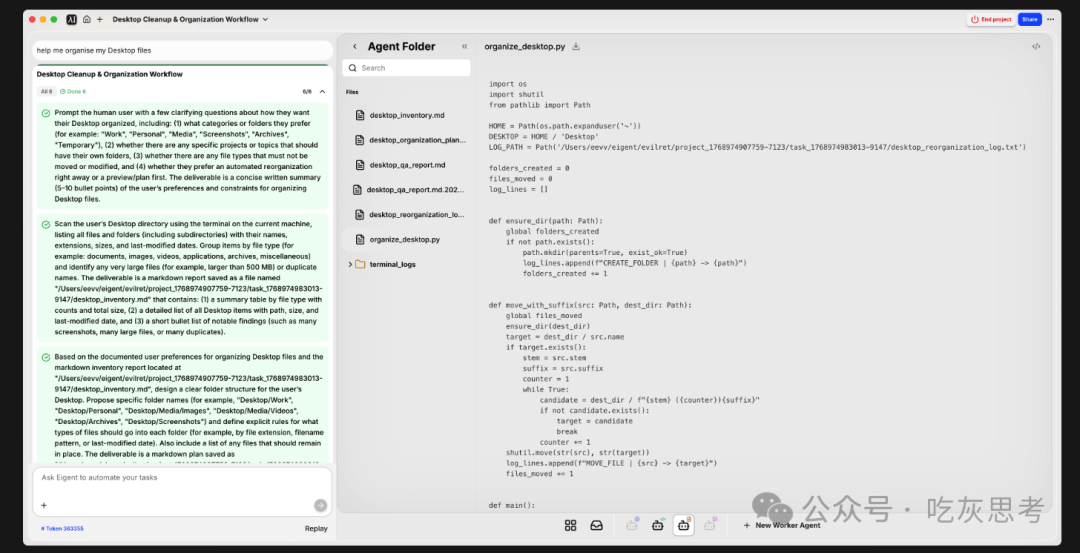Screen dimensions: 1080x553
Task: Click the send arrow button in chat
Action: (320, 505)
